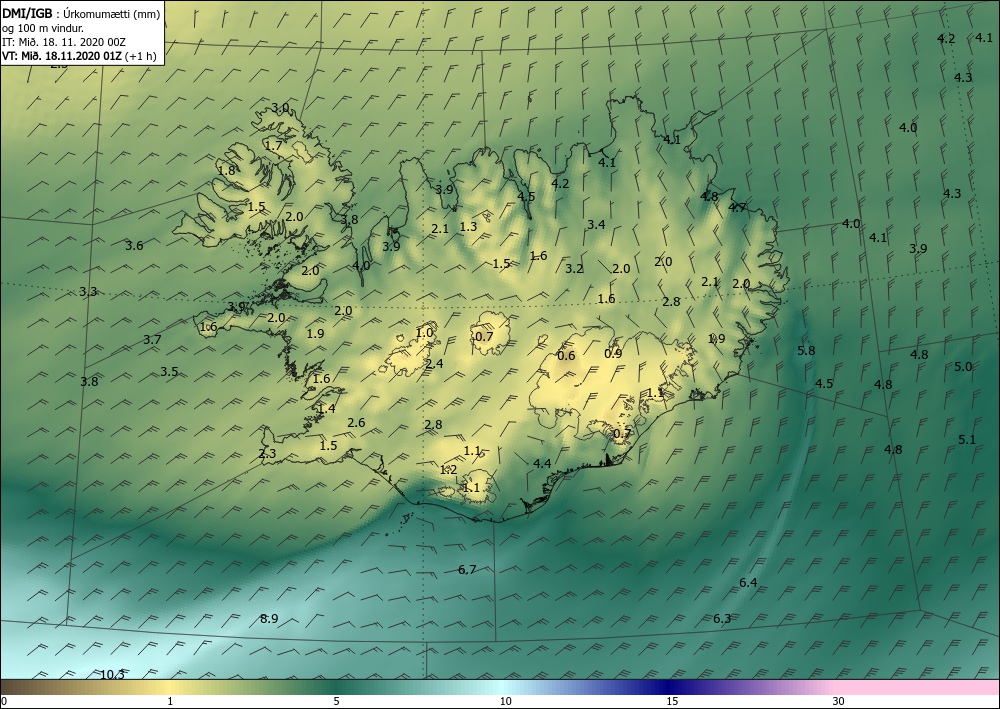1000x709 pixels.
Task: Select the 4.4 value on the south coast
Action: (x=542, y=464)
